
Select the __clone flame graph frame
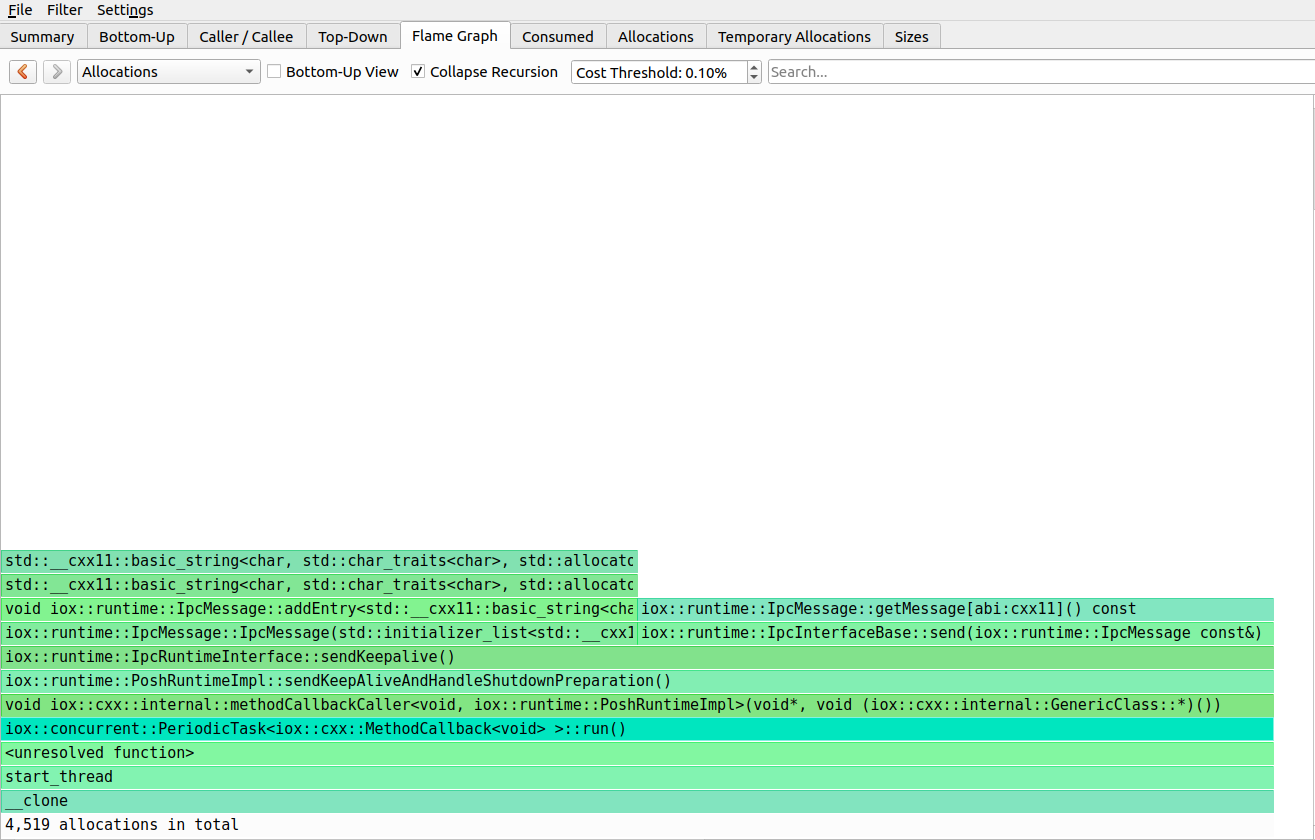click(400, 800)
